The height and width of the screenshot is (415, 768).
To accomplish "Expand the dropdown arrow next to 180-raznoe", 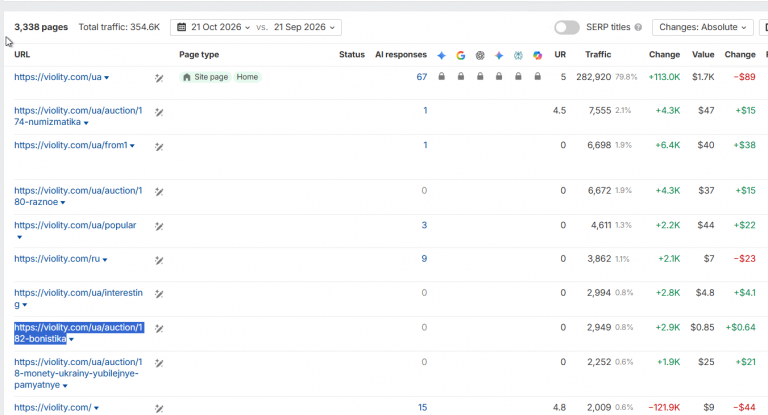I will tap(63, 203).
